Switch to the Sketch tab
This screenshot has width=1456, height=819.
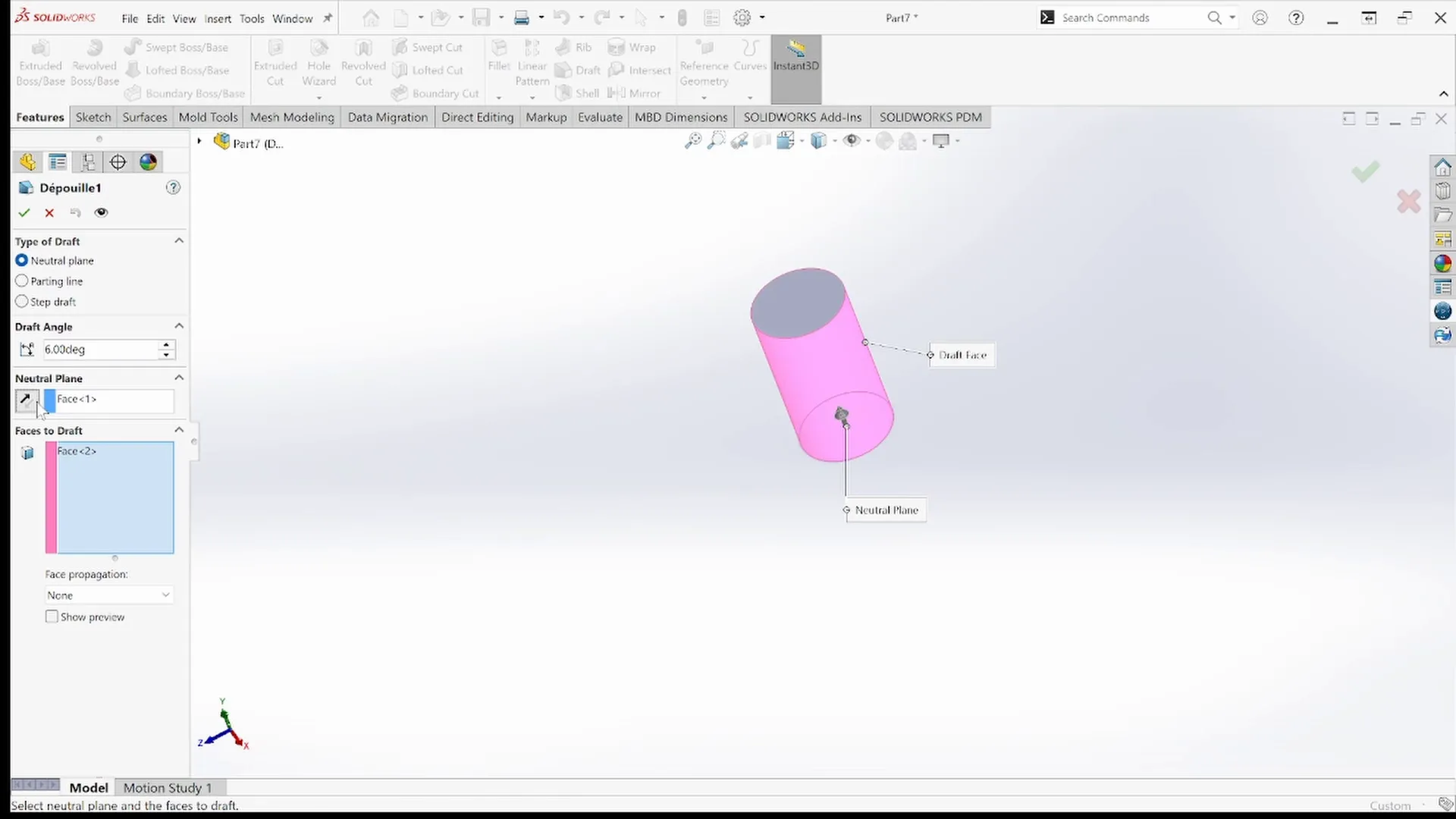(93, 118)
